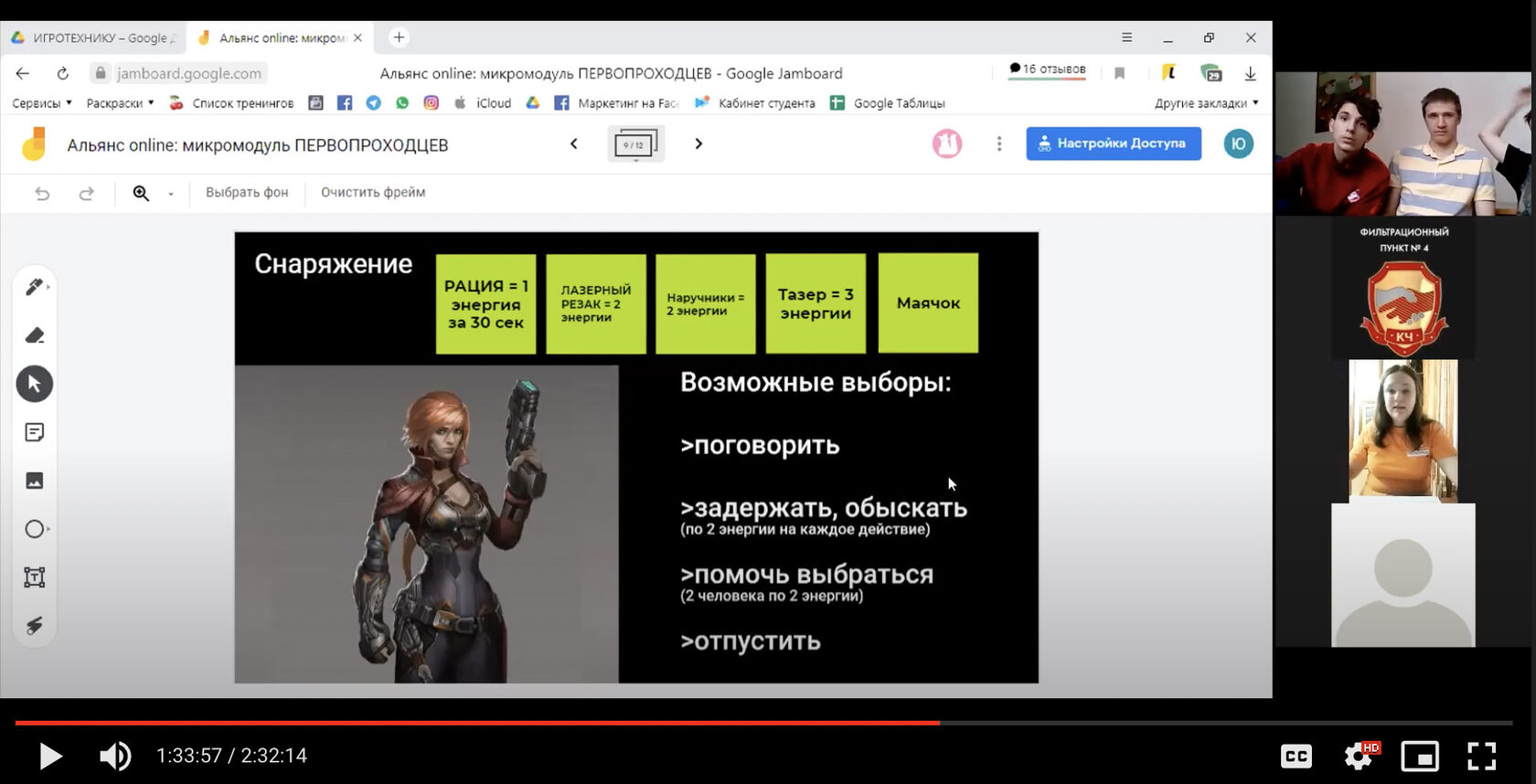
Task: Redo the Jamboard action
Action: coord(86,193)
